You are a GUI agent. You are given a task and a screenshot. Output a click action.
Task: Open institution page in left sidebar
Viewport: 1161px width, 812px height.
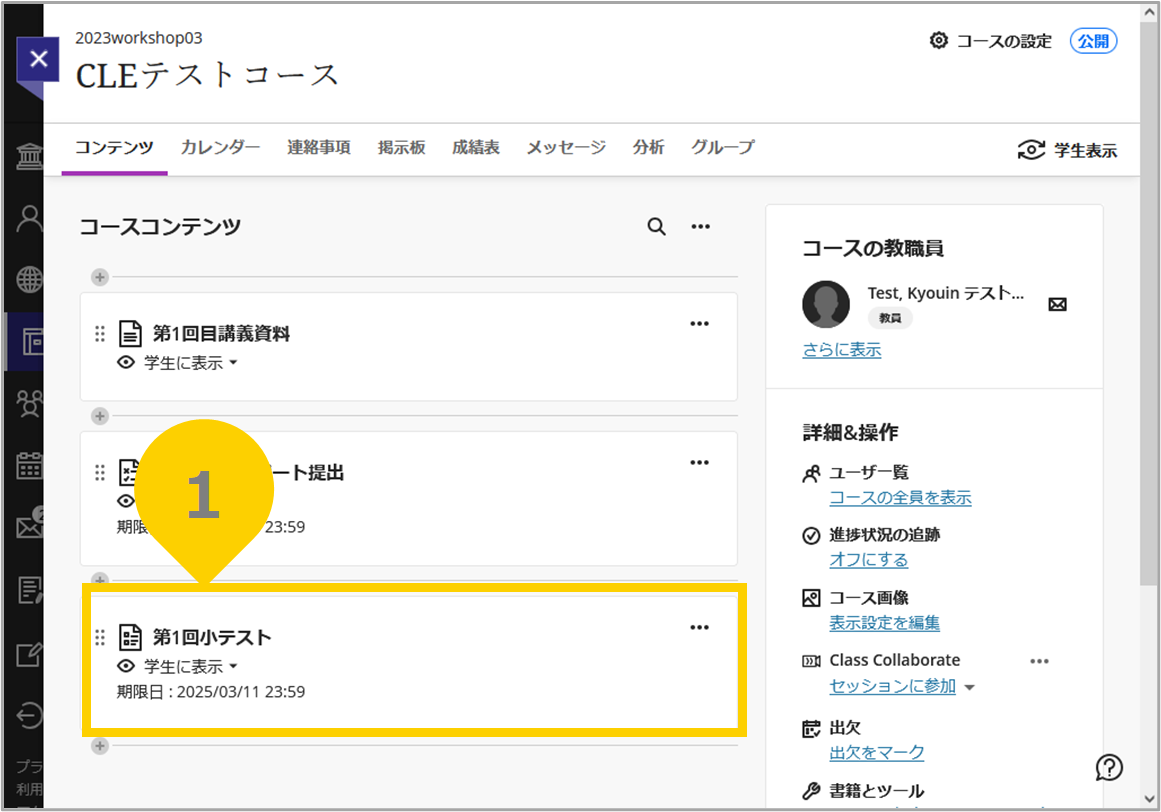[30, 156]
